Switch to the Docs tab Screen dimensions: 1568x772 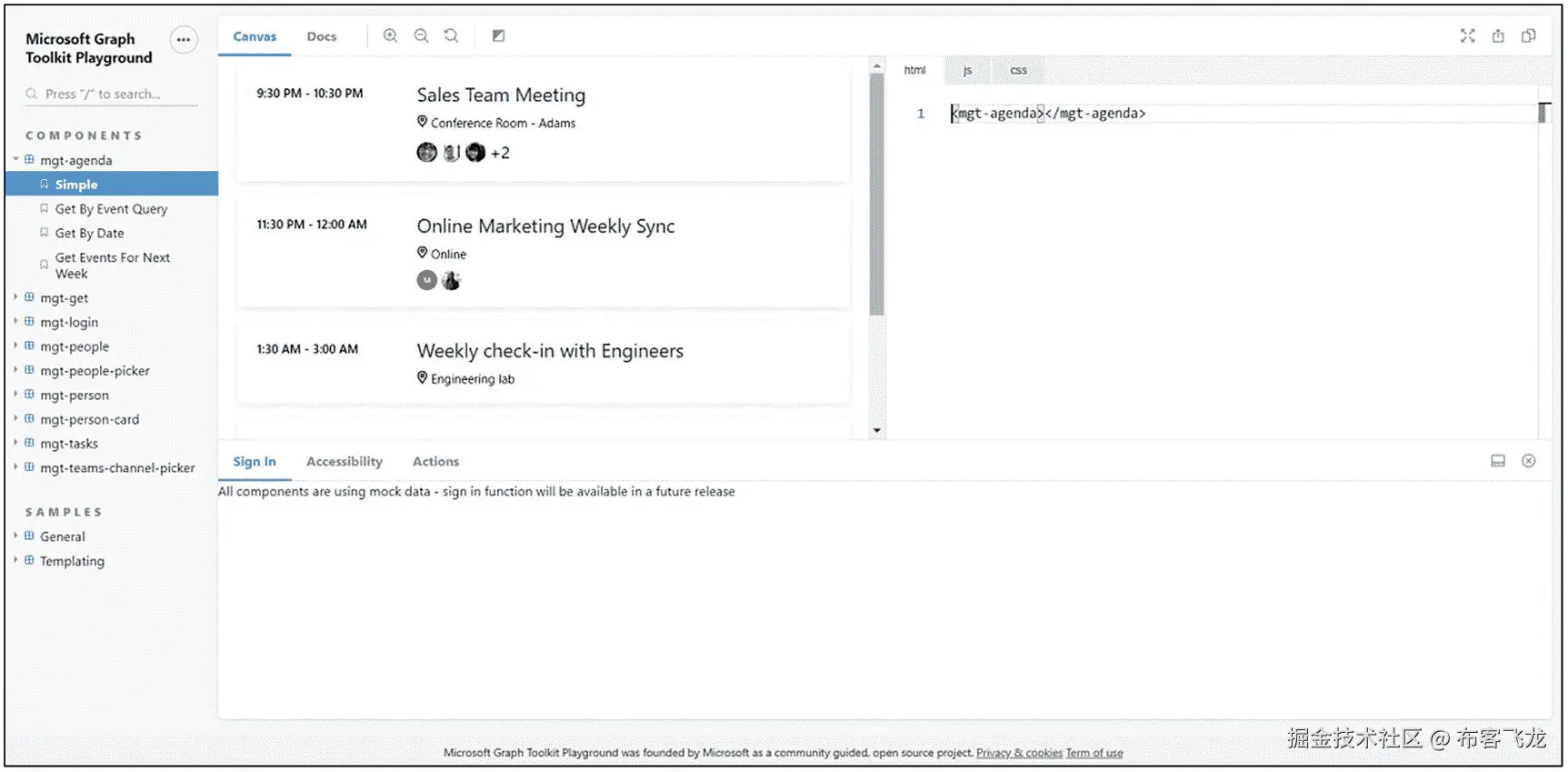point(322,36)
